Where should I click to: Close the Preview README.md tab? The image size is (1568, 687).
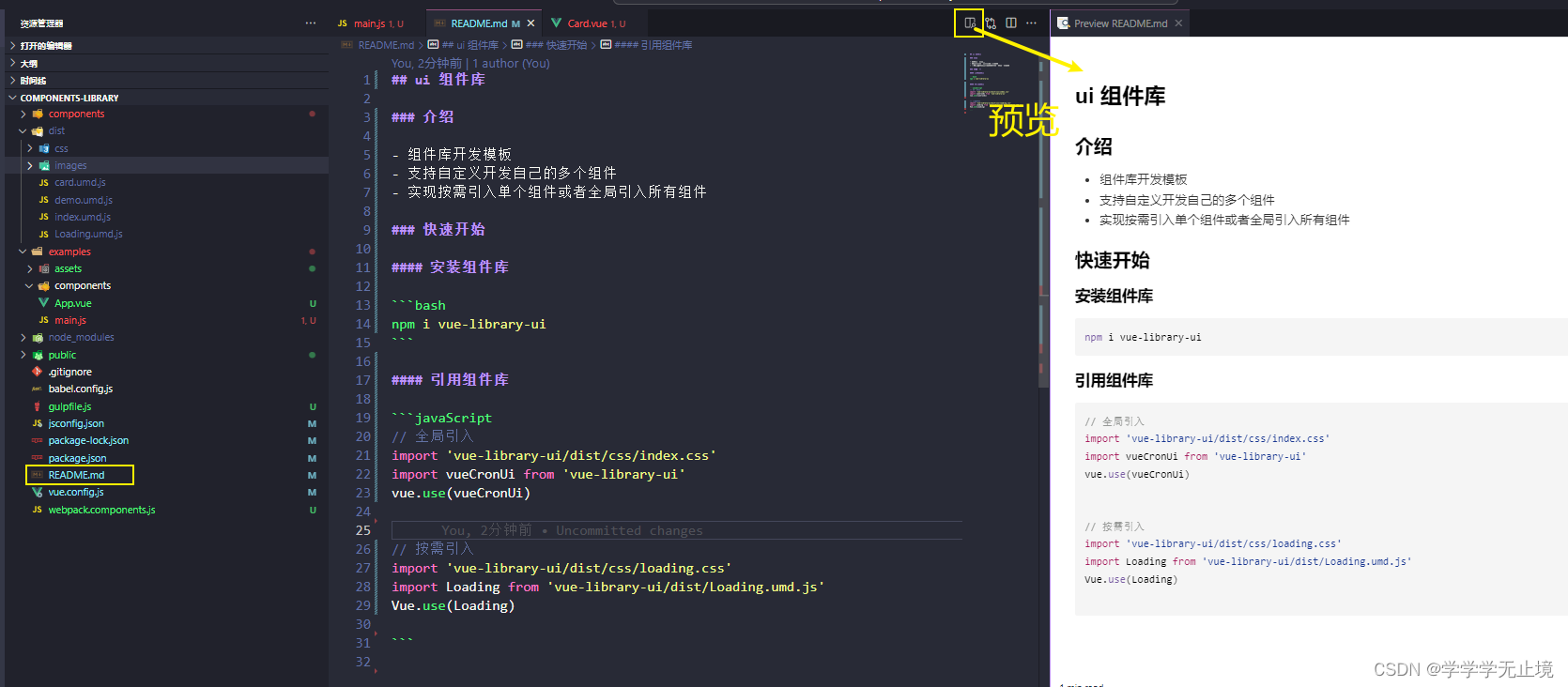click(1178, 23)
